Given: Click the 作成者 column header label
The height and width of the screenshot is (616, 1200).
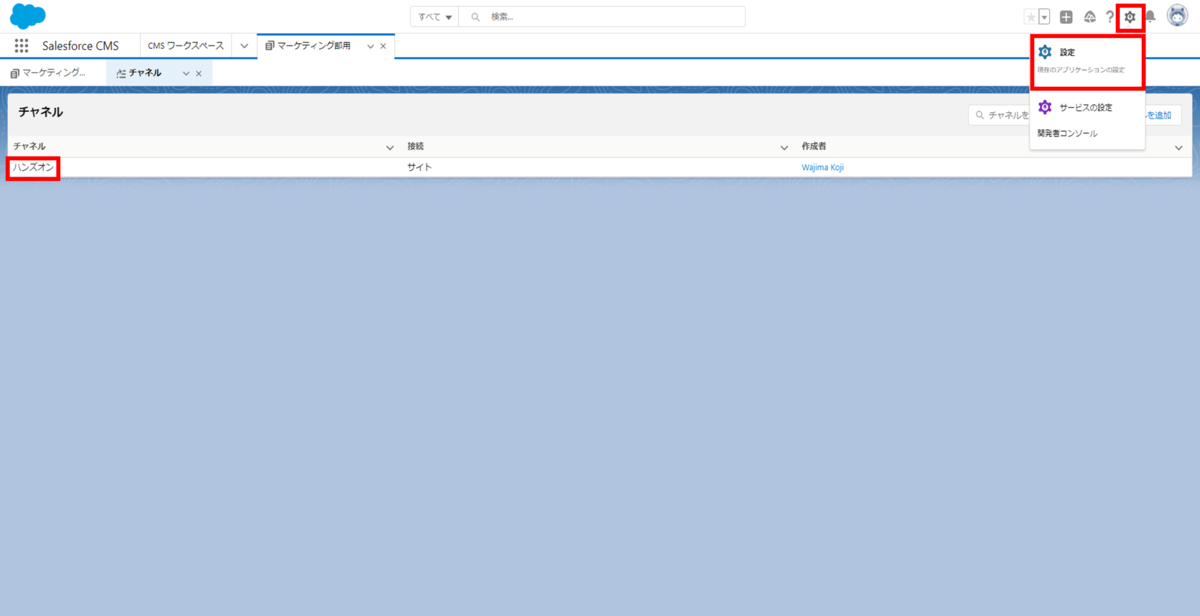Looking at the screenshot, I should click(x=814, y=147).
